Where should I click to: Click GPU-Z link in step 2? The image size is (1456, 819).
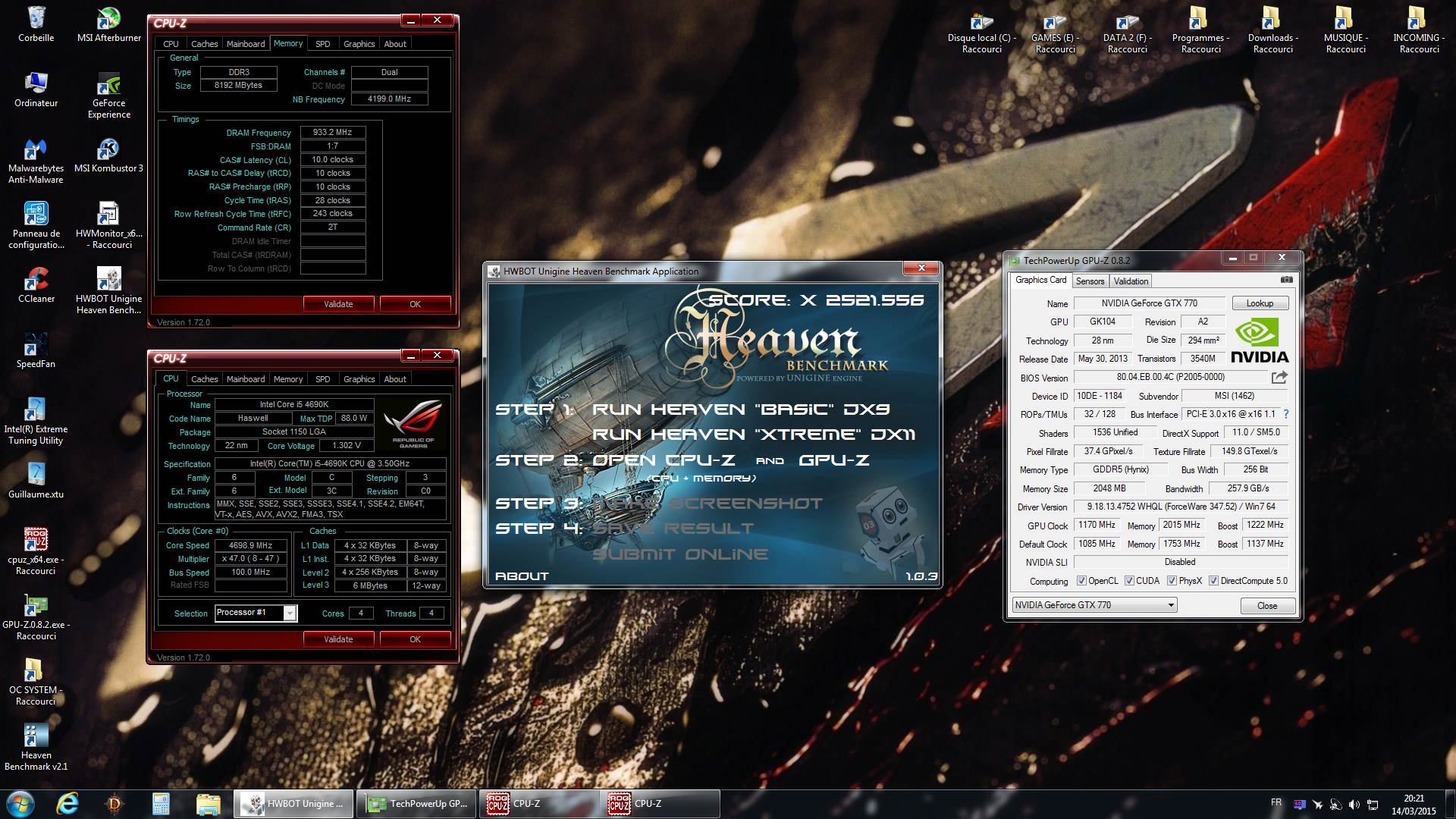pos(834,460)
